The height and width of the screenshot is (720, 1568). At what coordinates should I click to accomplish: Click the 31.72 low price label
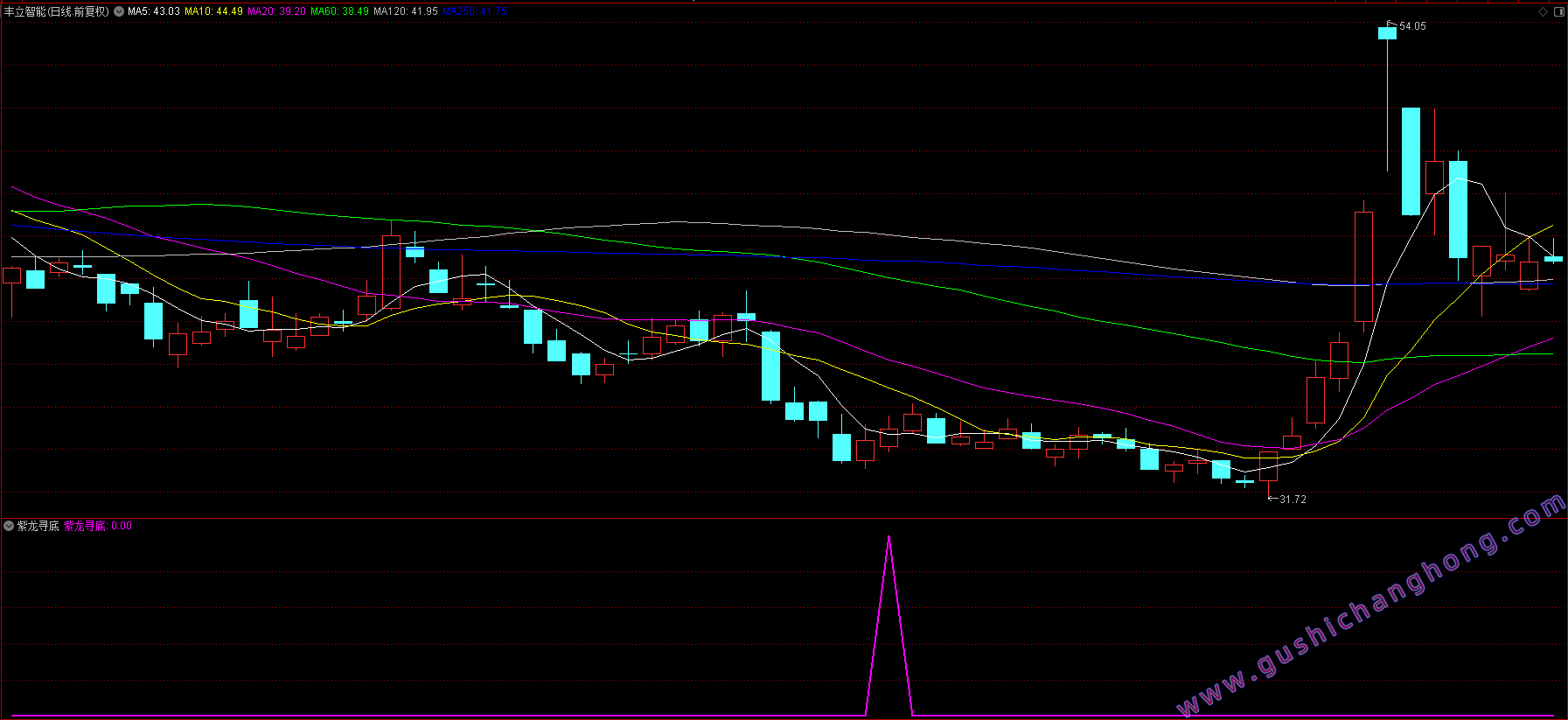pyautogui.click(x=1293, y=500)
